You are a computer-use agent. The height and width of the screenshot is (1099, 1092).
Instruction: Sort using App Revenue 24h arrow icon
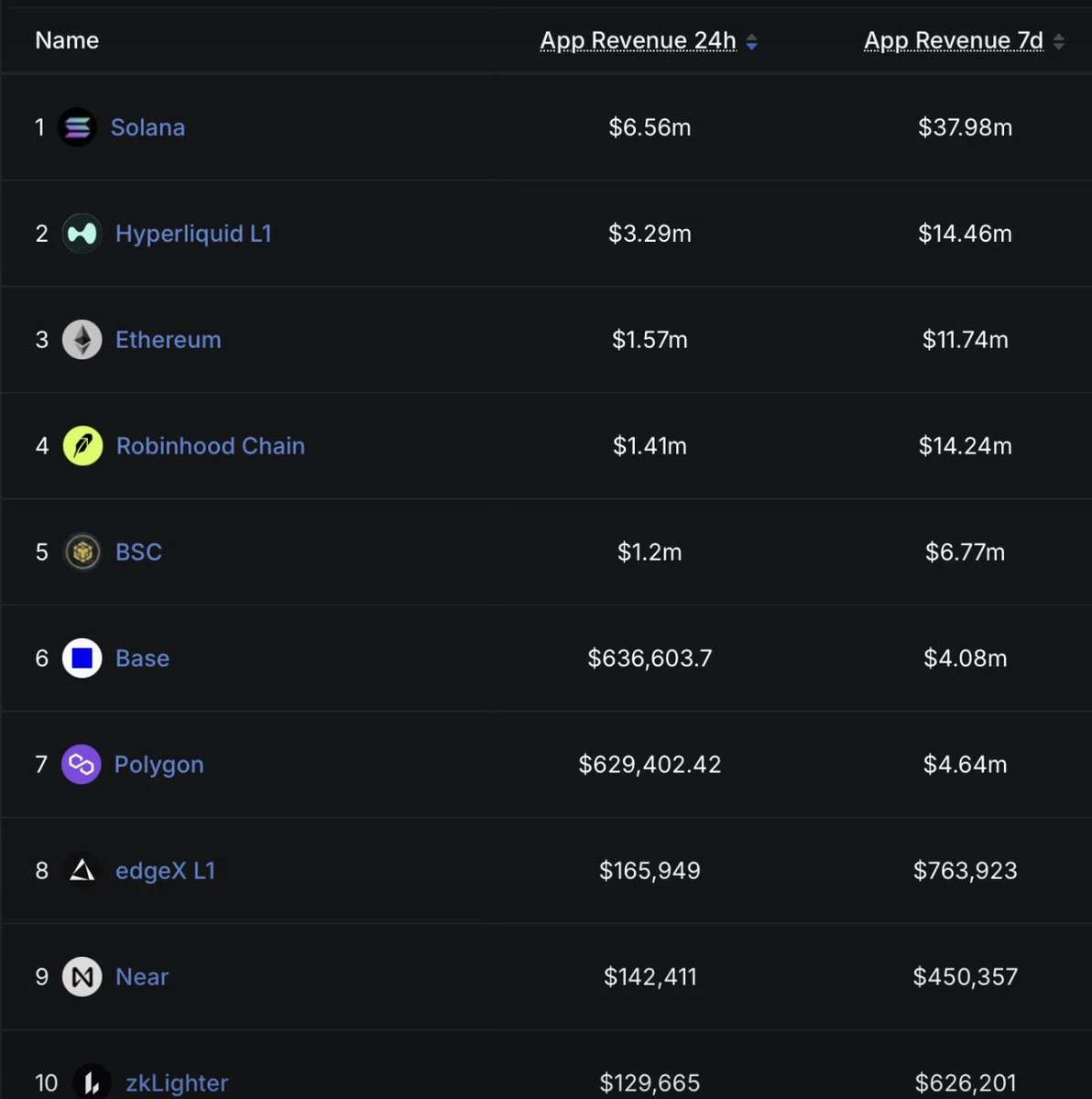coord(751,41)
